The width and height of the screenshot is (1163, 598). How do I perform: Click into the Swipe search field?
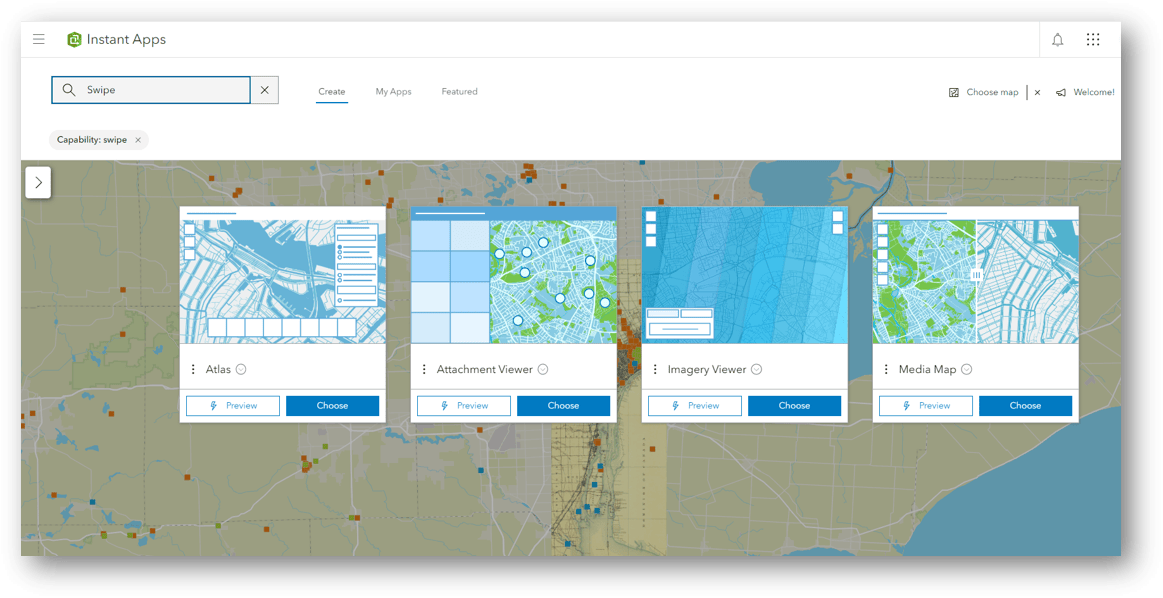151,90
